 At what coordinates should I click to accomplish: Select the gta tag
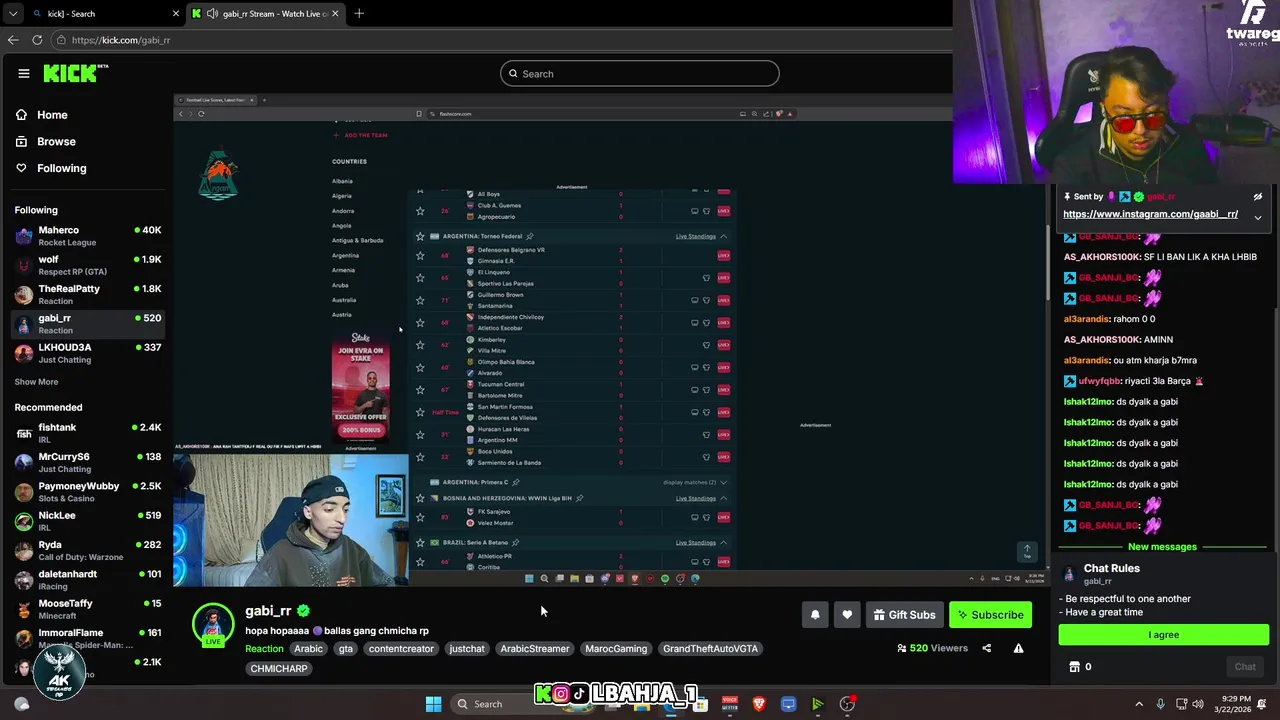point(345,649)
